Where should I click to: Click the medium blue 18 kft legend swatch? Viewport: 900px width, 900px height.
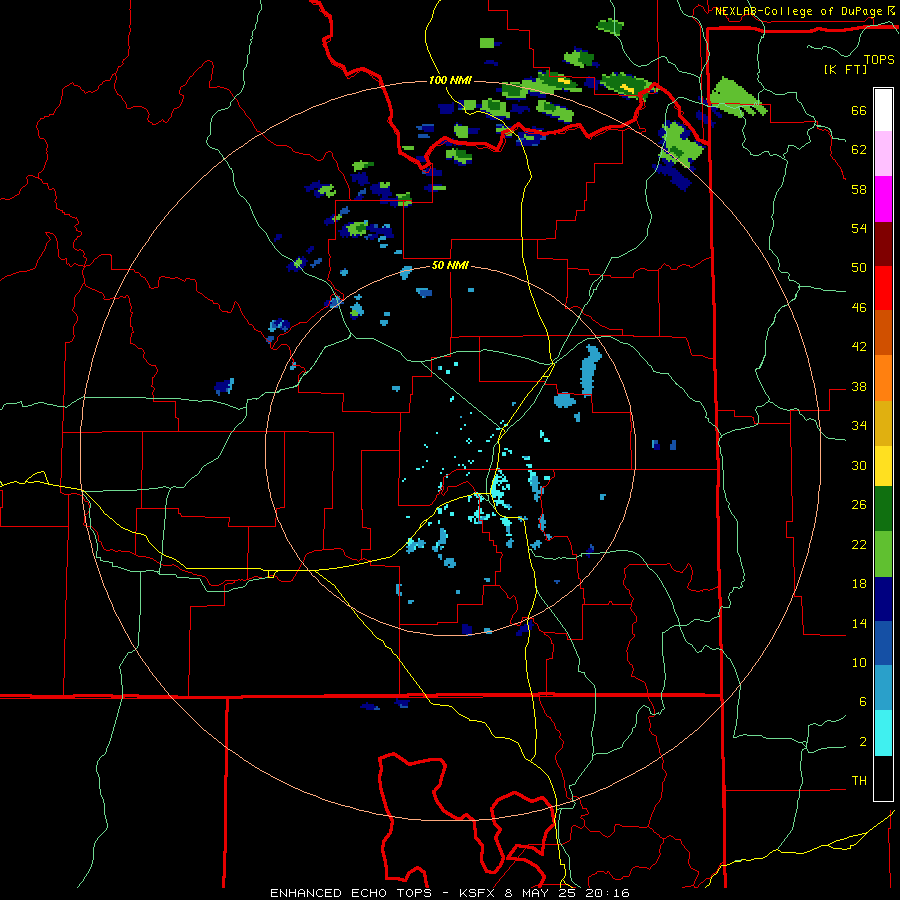click(883, 643)
